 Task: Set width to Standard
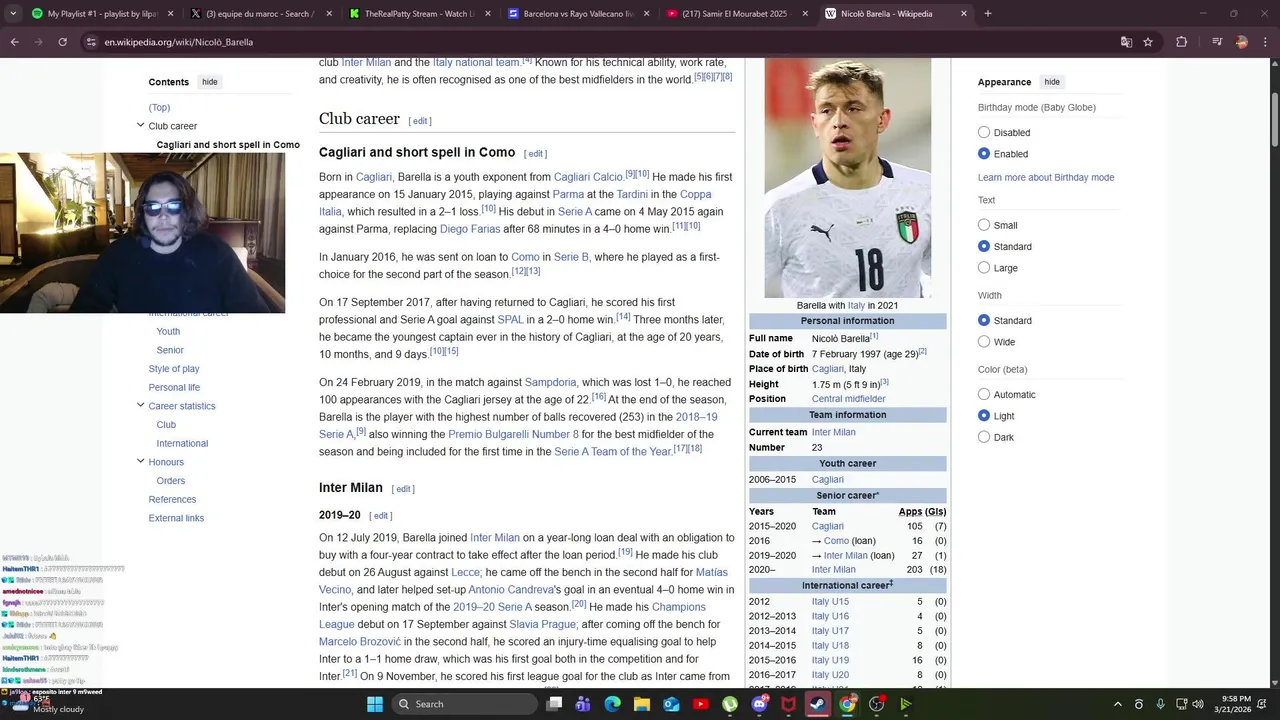pyautogui.click(x=984, y=320)
